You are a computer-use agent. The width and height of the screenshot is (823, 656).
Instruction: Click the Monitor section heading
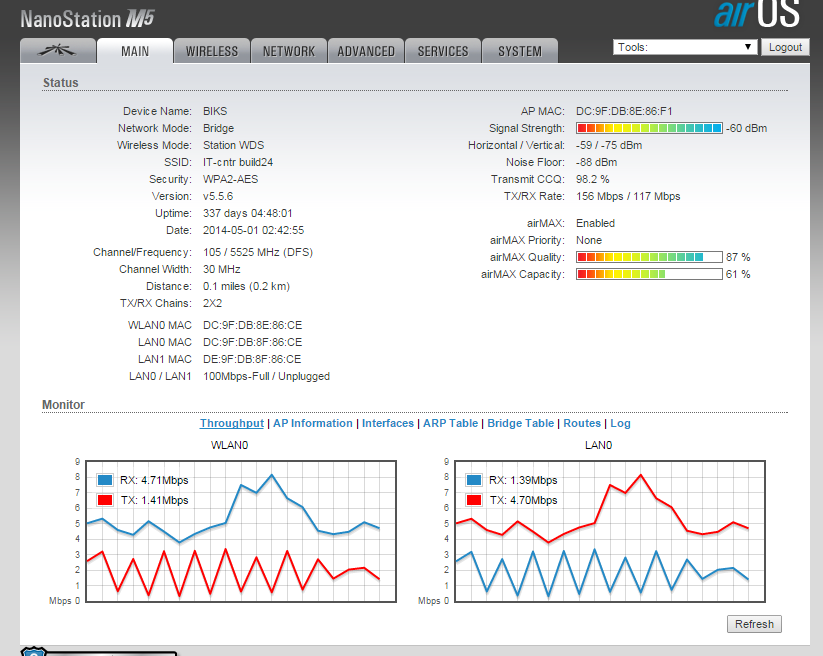(x=63, y=405)
